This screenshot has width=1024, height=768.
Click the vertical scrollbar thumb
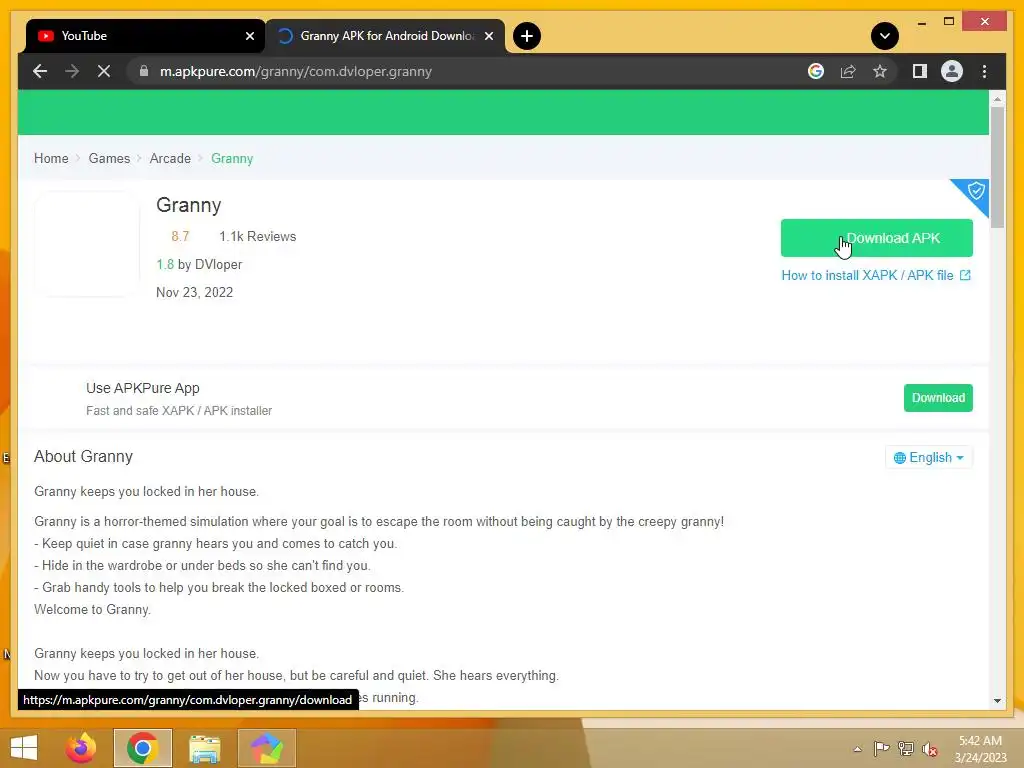pyautogui.click(x=997, y=167)
